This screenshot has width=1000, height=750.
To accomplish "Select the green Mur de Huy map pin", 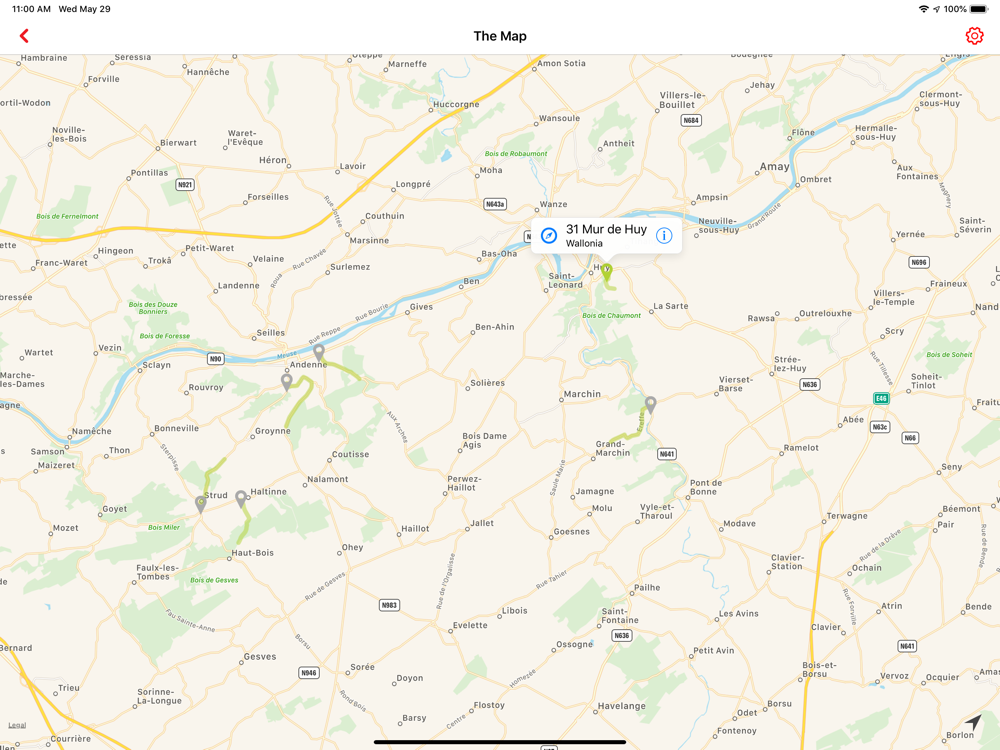I will [607, 273].
